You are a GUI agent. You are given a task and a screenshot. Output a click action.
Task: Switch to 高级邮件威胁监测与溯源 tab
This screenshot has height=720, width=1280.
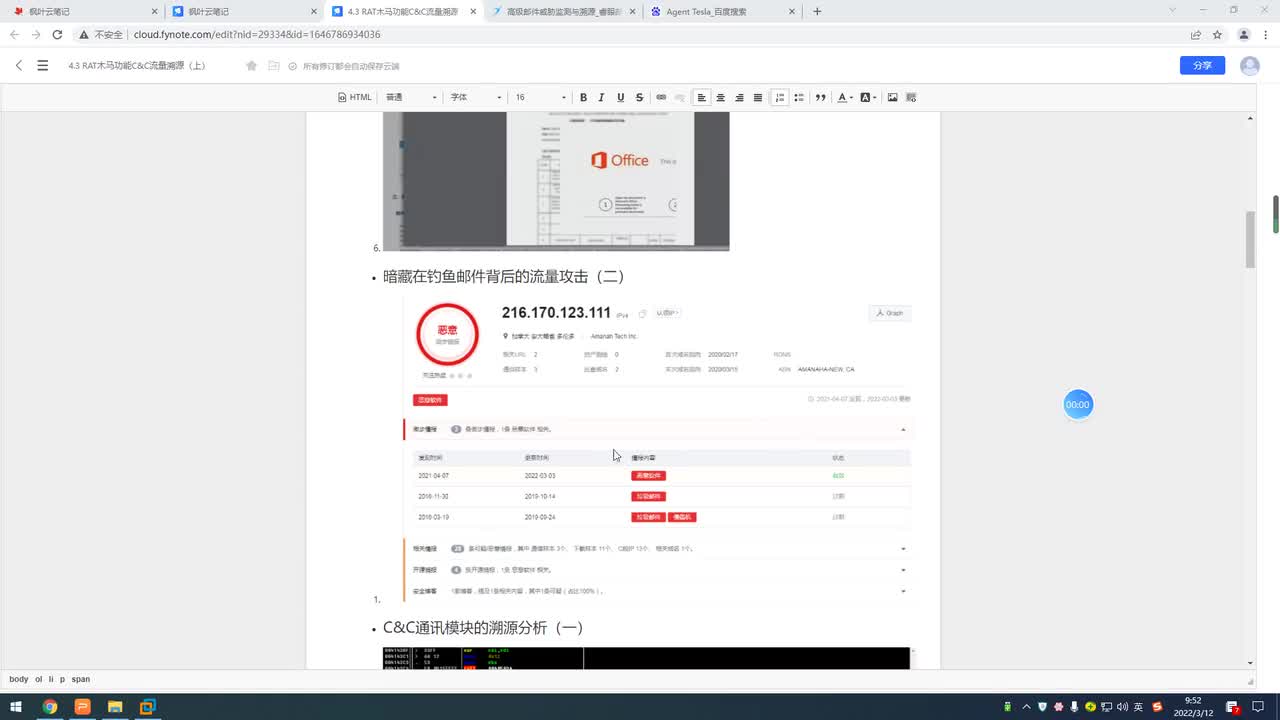coord(563,11)
